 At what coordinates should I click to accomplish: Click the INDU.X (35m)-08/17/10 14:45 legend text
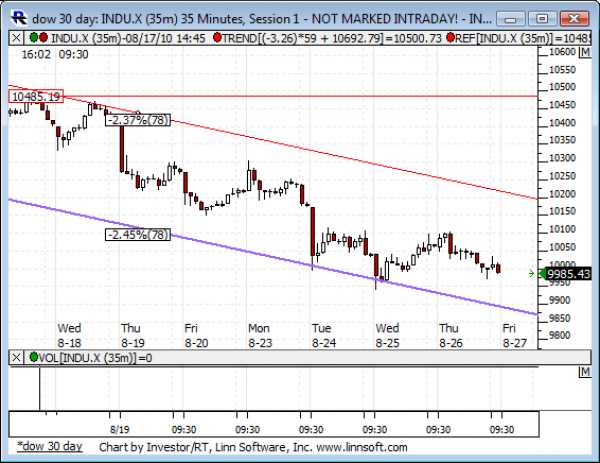coord(128,38)
